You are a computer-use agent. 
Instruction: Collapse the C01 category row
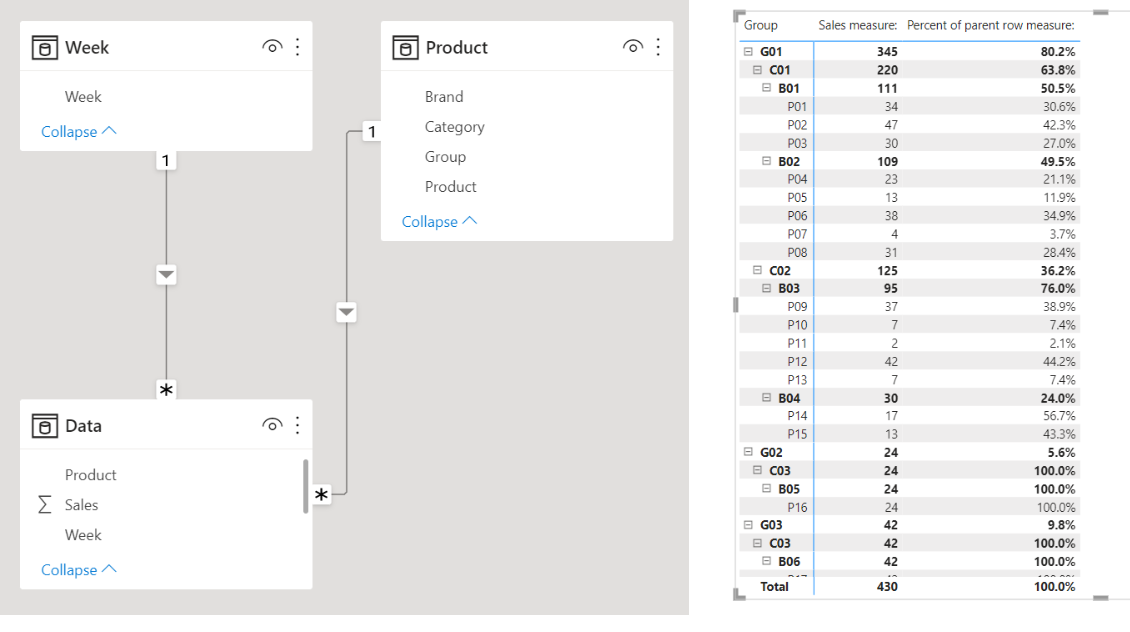coord(757,70)
